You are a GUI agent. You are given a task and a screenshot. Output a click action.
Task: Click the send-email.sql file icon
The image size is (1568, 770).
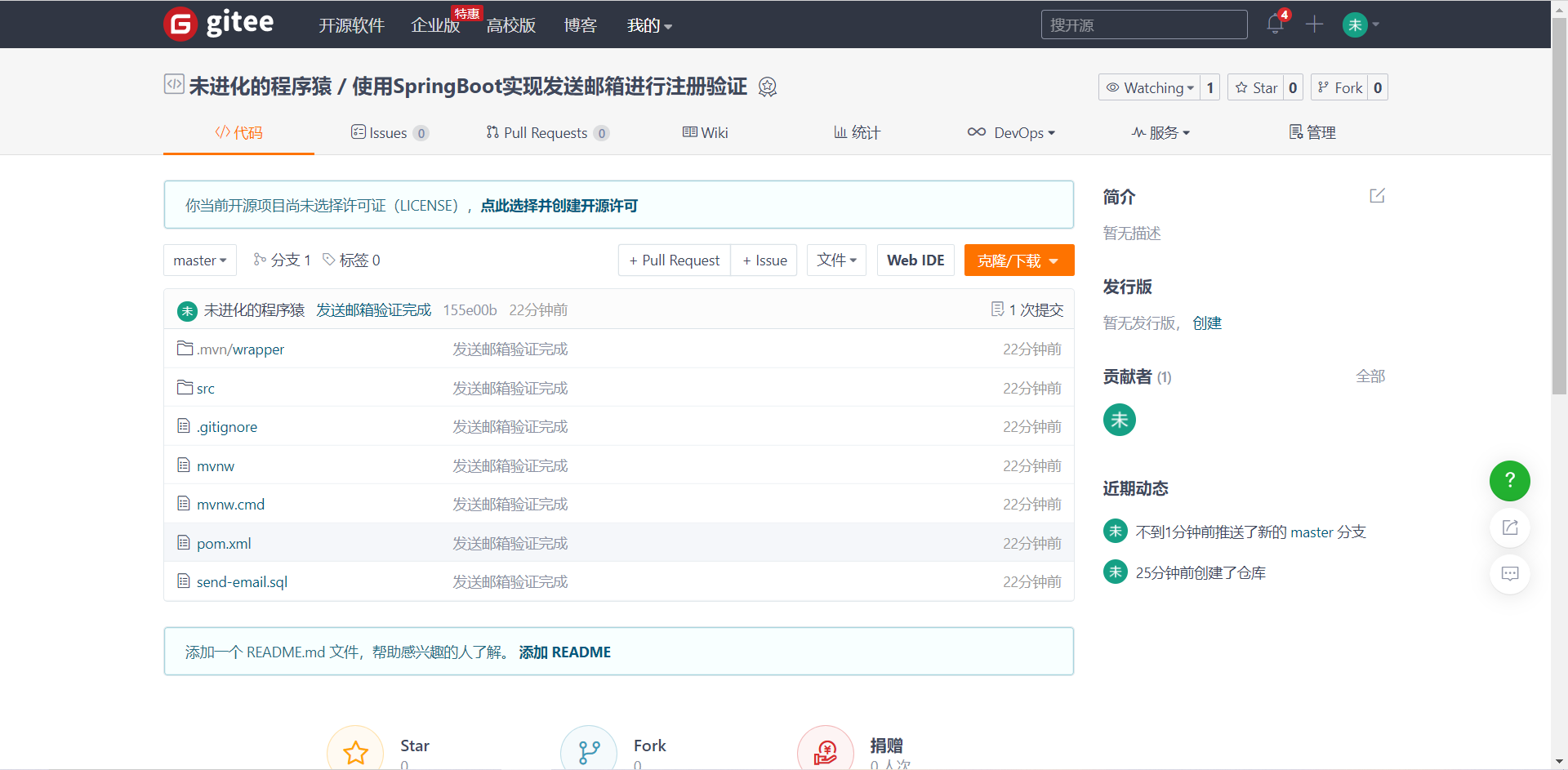184,581
